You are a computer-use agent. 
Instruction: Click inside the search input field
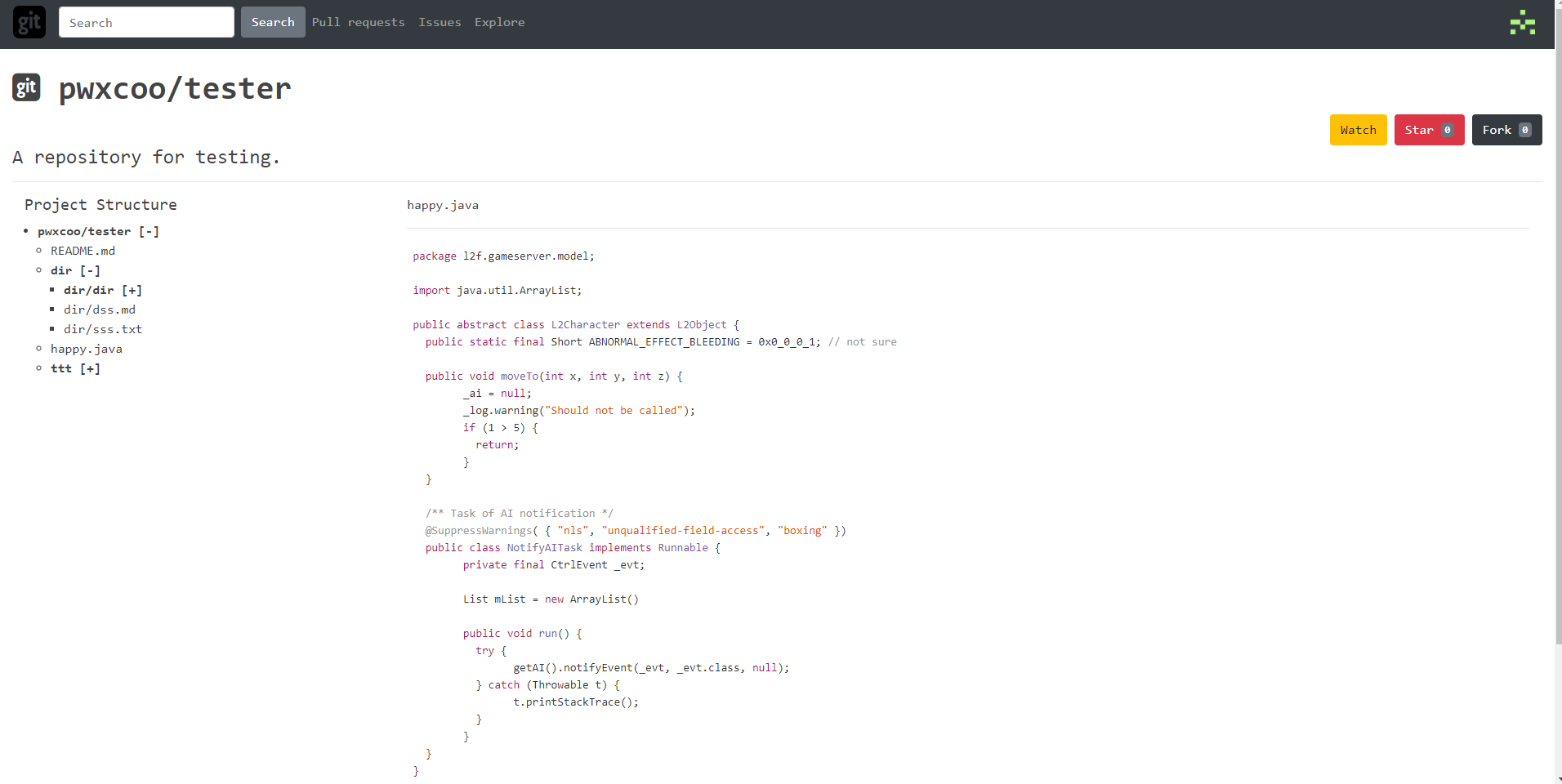click(x=146, y=22)
